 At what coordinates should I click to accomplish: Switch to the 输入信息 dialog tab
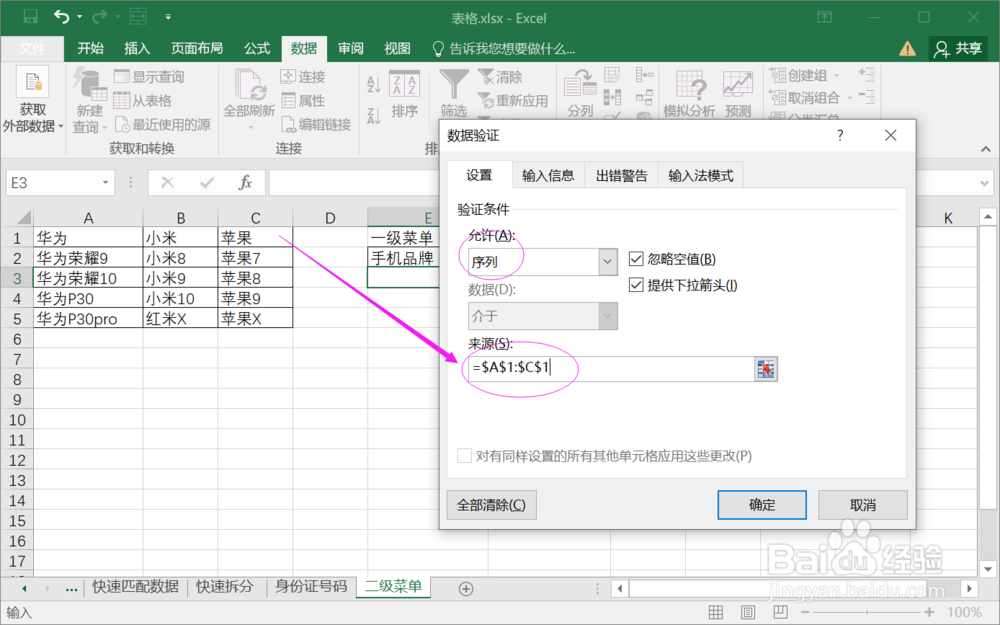548,175
